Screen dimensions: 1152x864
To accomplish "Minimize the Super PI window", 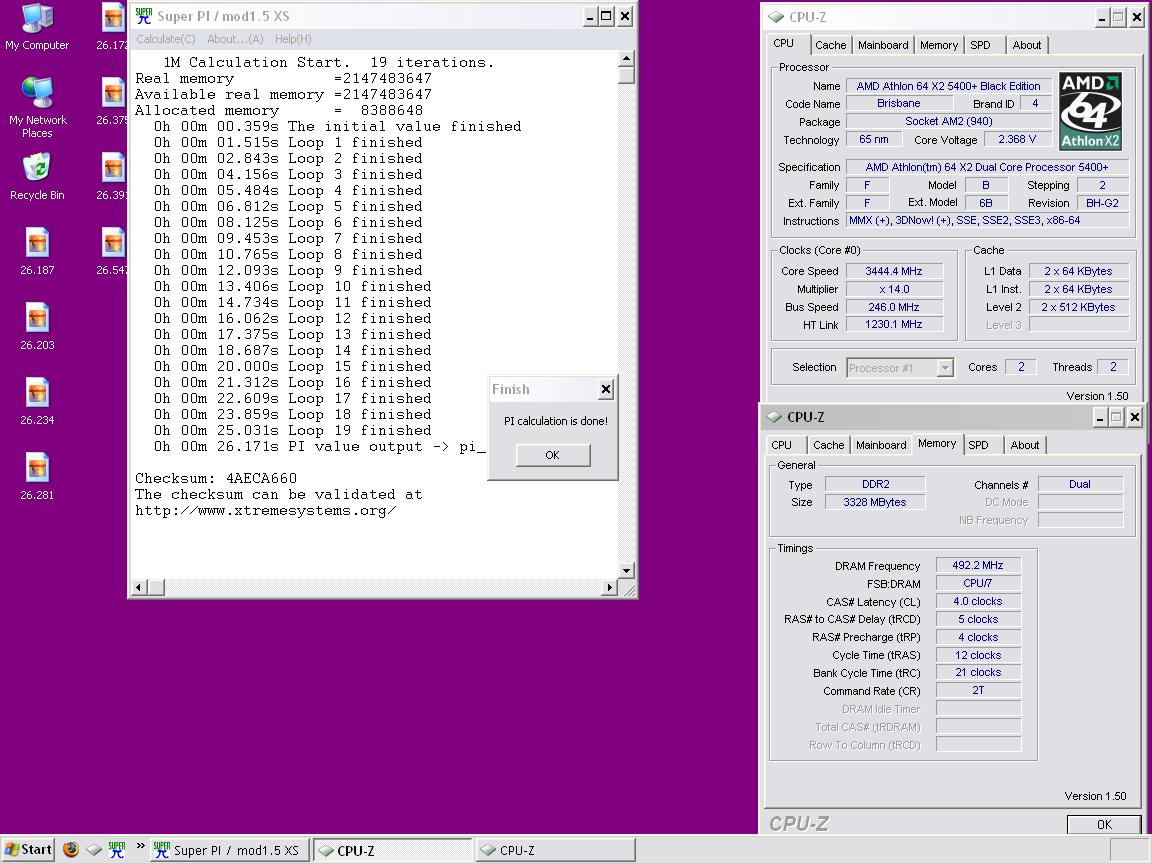I will coord(591,17).
